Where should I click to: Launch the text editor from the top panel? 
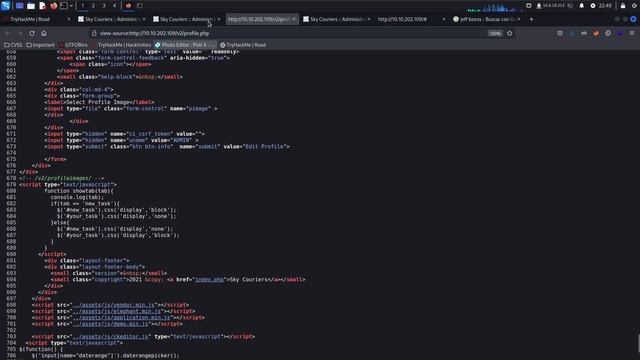click(x=42, y=6)
